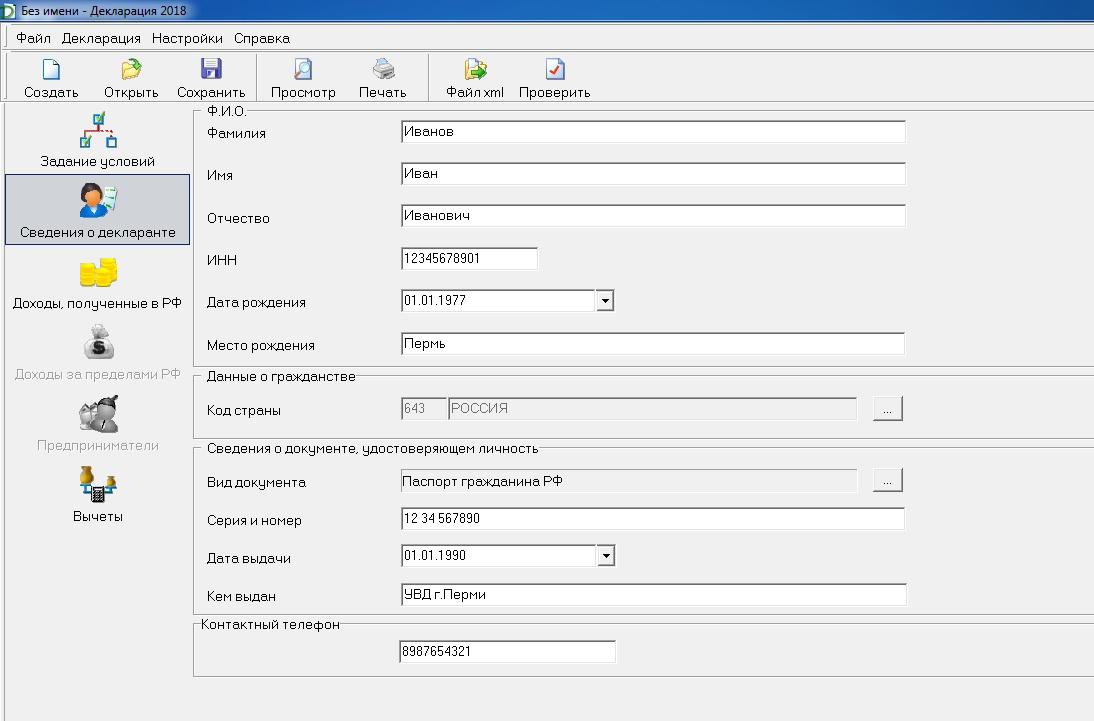The width and height of the screenshot is (1094, 721).
Task: Click the Контактный телефон field
Action: 507,652
